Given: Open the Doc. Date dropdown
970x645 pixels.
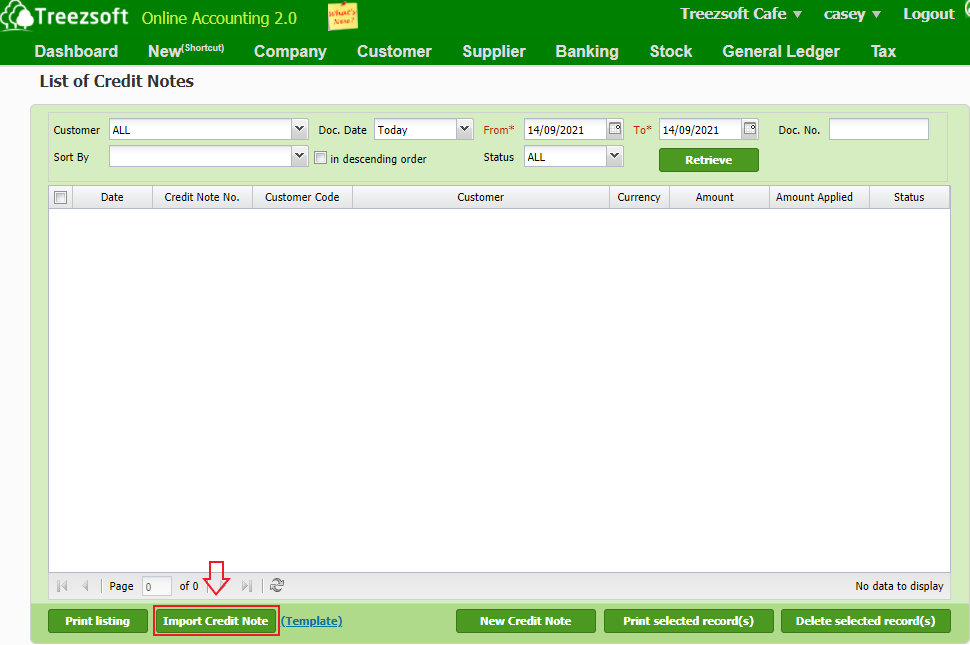Looking at the screenshot, I should [x=464, y=130].
